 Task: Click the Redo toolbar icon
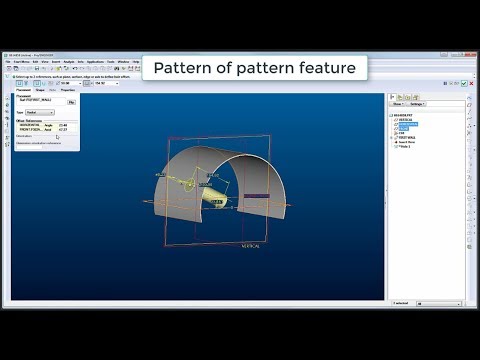tap(82, 68)
